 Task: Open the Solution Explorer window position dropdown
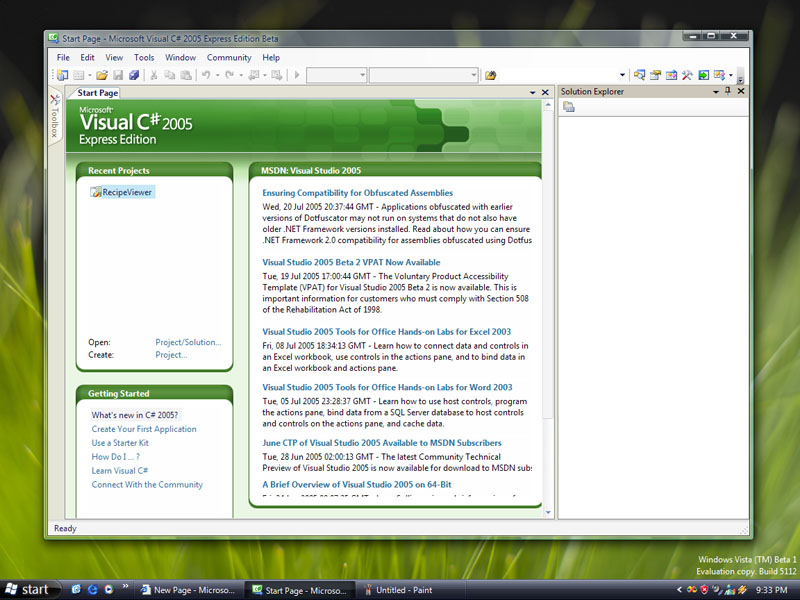716,91
